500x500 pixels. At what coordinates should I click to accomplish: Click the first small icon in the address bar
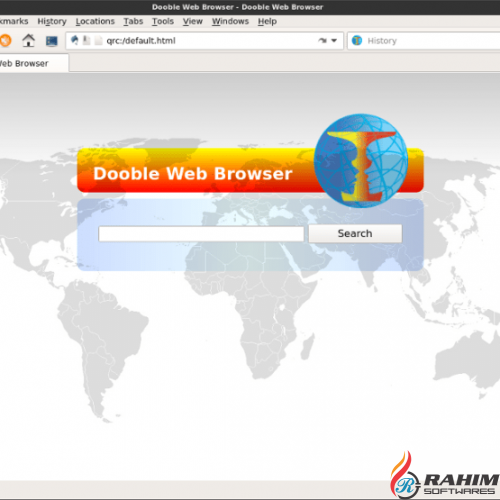point(75,40)
